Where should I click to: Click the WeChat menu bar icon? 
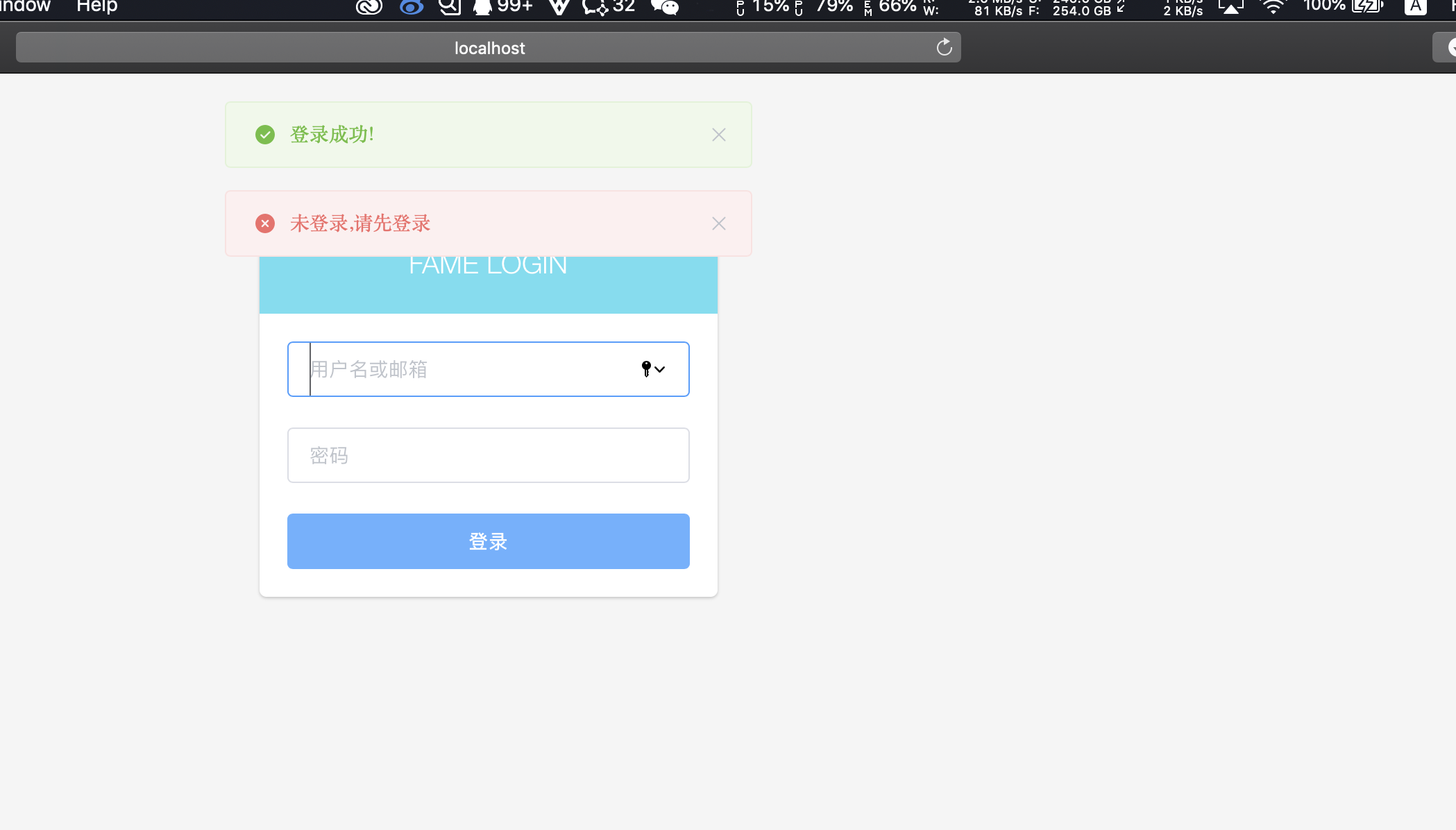pos(664,7)
